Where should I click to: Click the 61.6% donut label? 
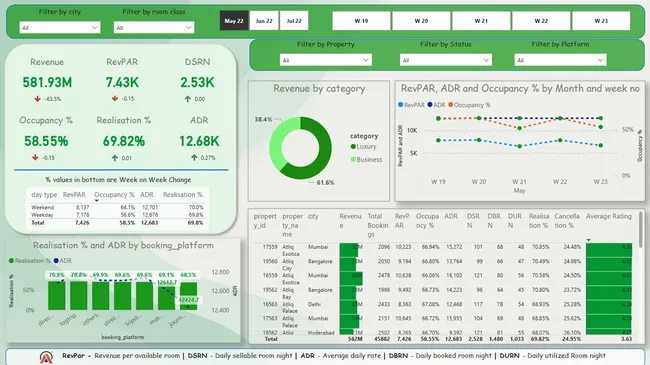pyautogui.click(x=325, y=182)
